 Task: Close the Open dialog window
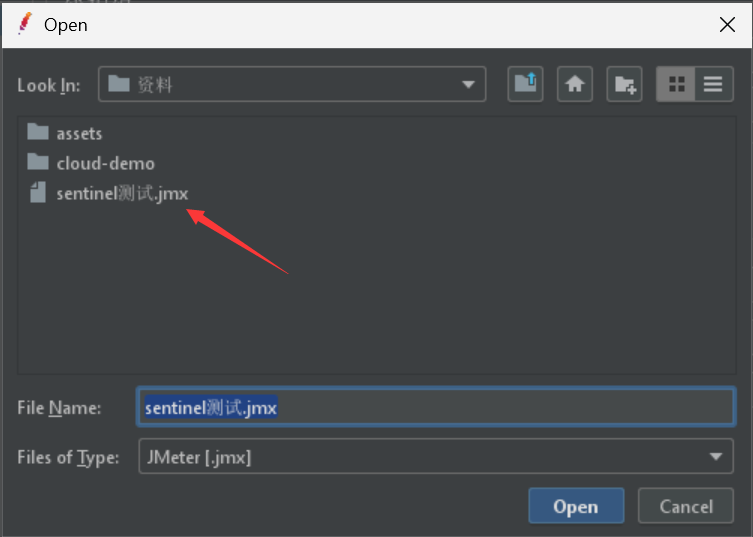[727, 24]
